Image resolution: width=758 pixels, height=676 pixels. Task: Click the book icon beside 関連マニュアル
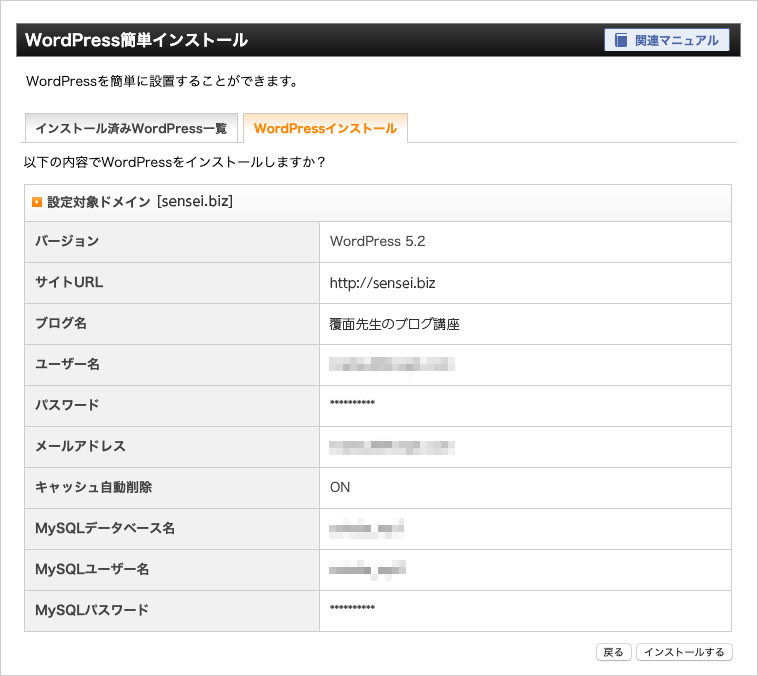coord(621,40)
